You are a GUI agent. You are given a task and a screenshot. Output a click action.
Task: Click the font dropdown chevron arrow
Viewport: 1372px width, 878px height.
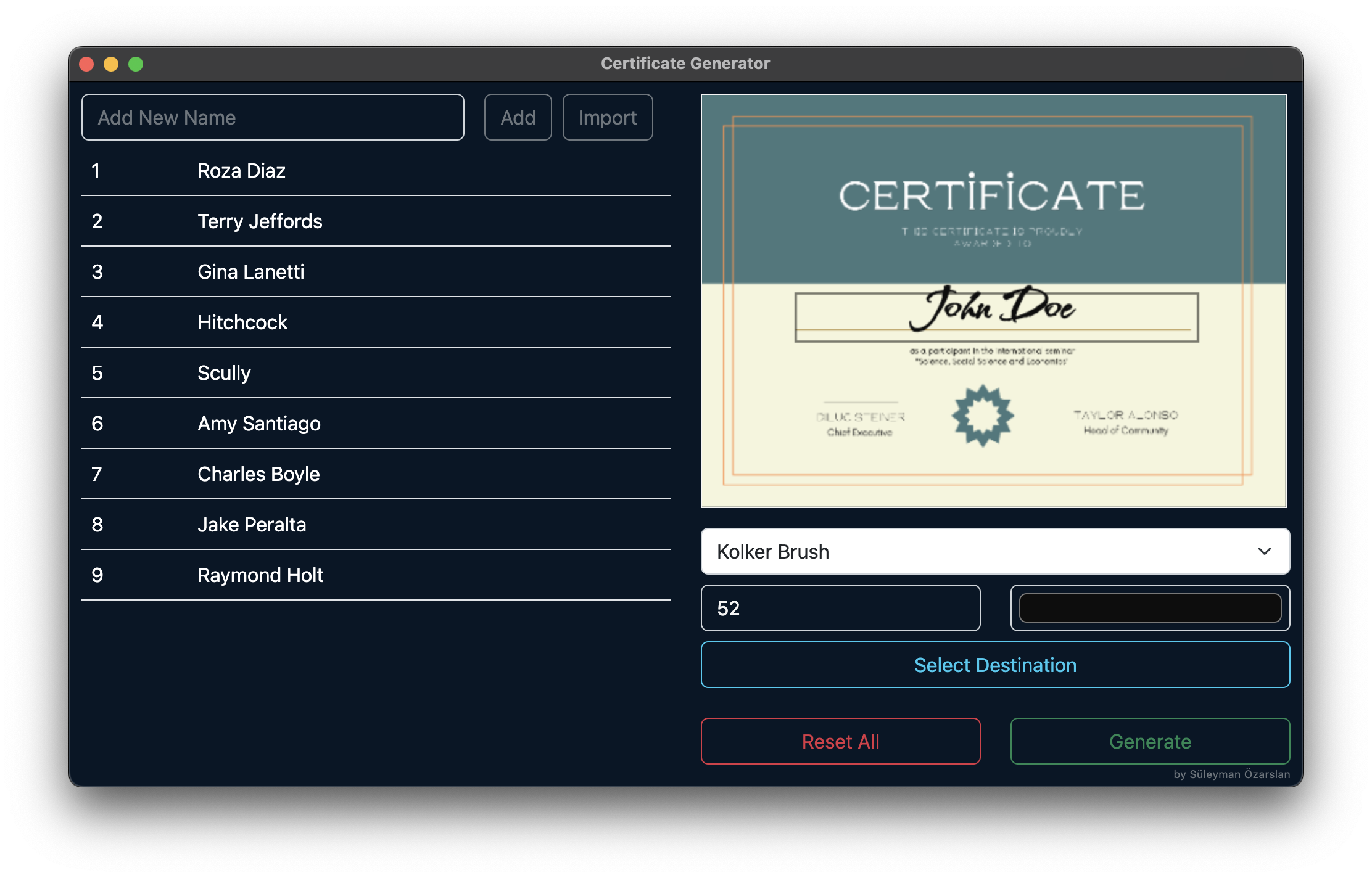coord(1264,551)
